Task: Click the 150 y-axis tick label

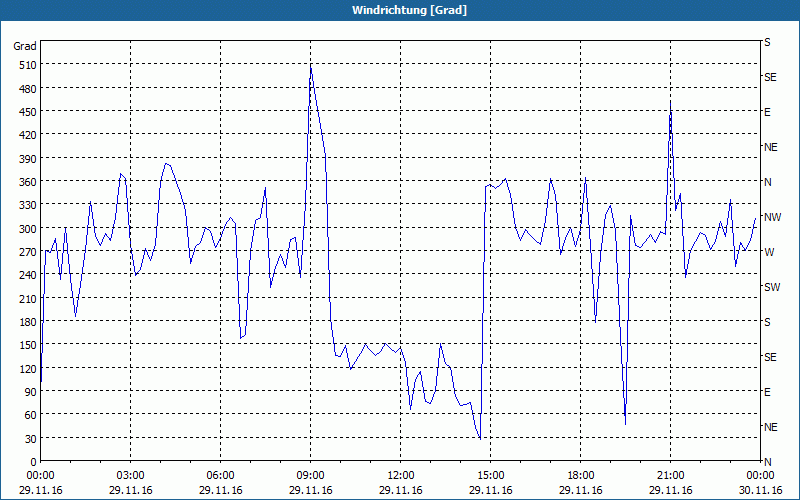Action: [x=28, y=345]
